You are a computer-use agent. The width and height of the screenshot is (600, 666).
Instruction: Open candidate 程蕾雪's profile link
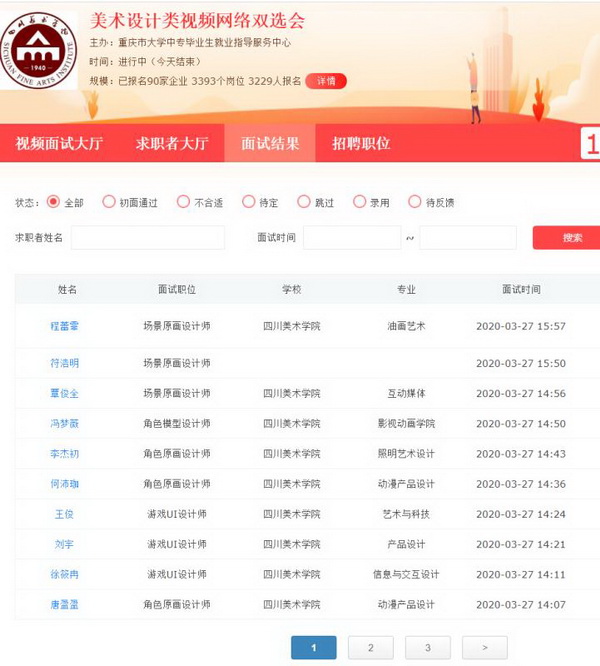(x=65, y=326)
